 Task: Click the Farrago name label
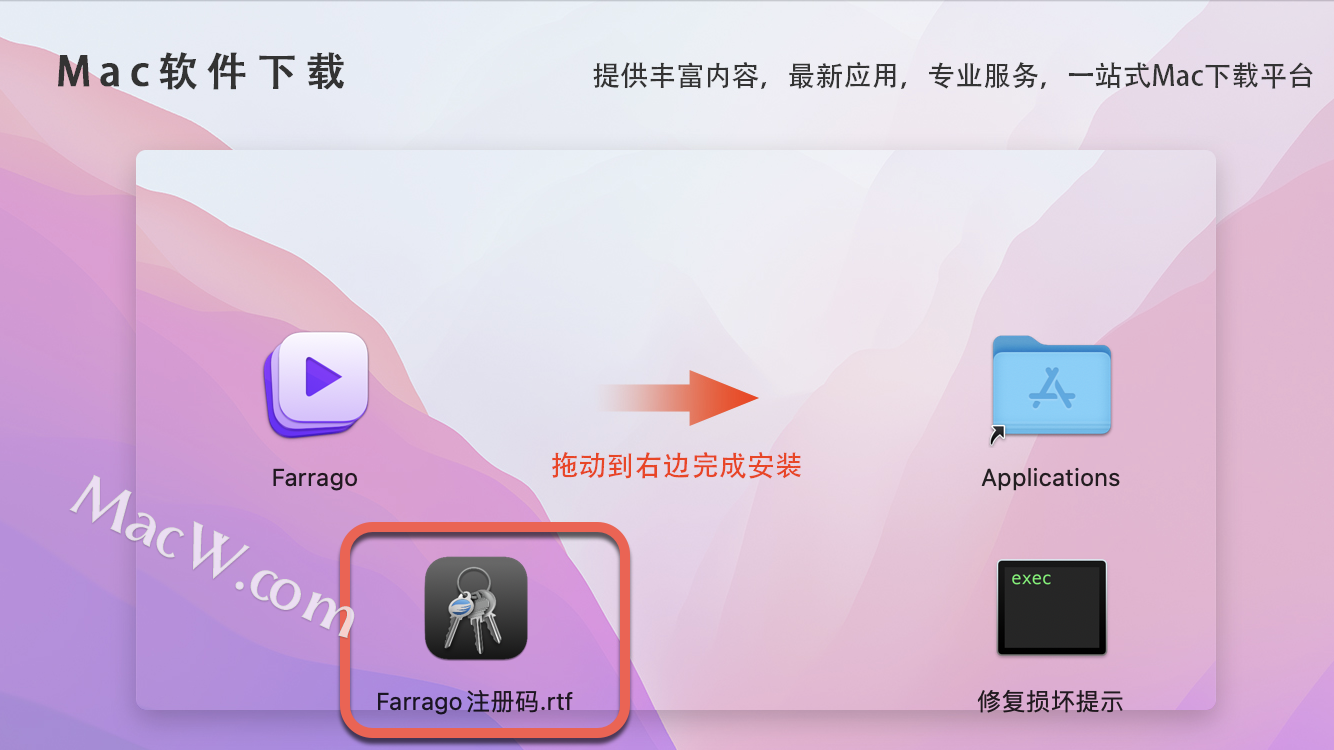tap(314, 478)
